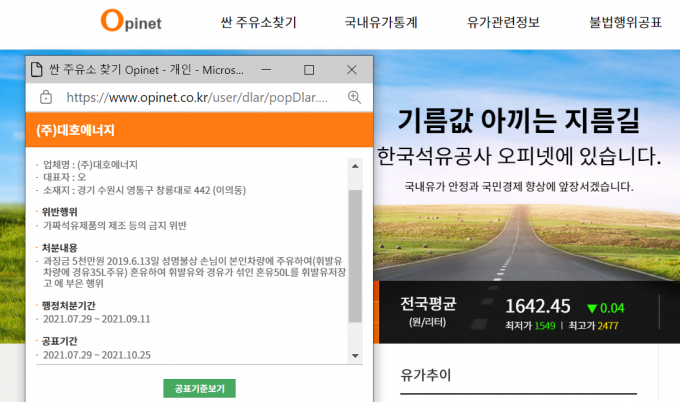Click the 업체명 : (주)대호에너지 line
680x402 pixels.
tap(90, 165)
